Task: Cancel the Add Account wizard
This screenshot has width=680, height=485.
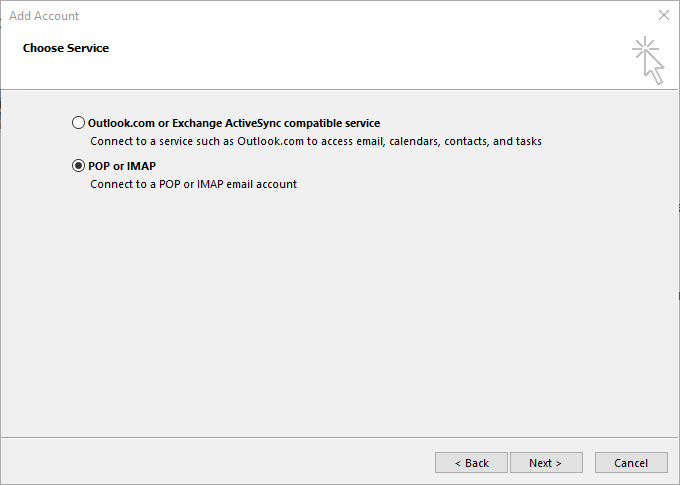Action: pos(630,463)
